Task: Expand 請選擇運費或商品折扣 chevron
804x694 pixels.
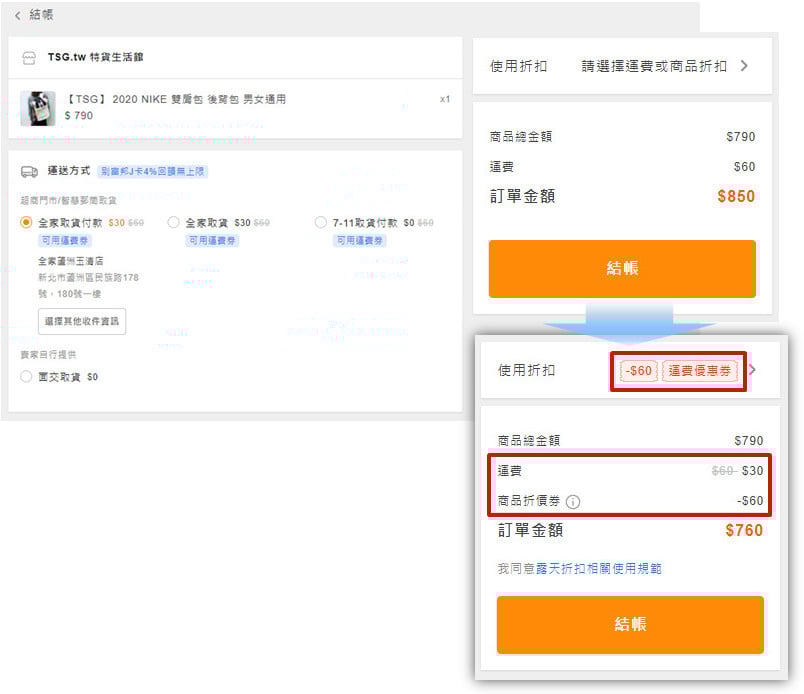Action: [744, 66]
